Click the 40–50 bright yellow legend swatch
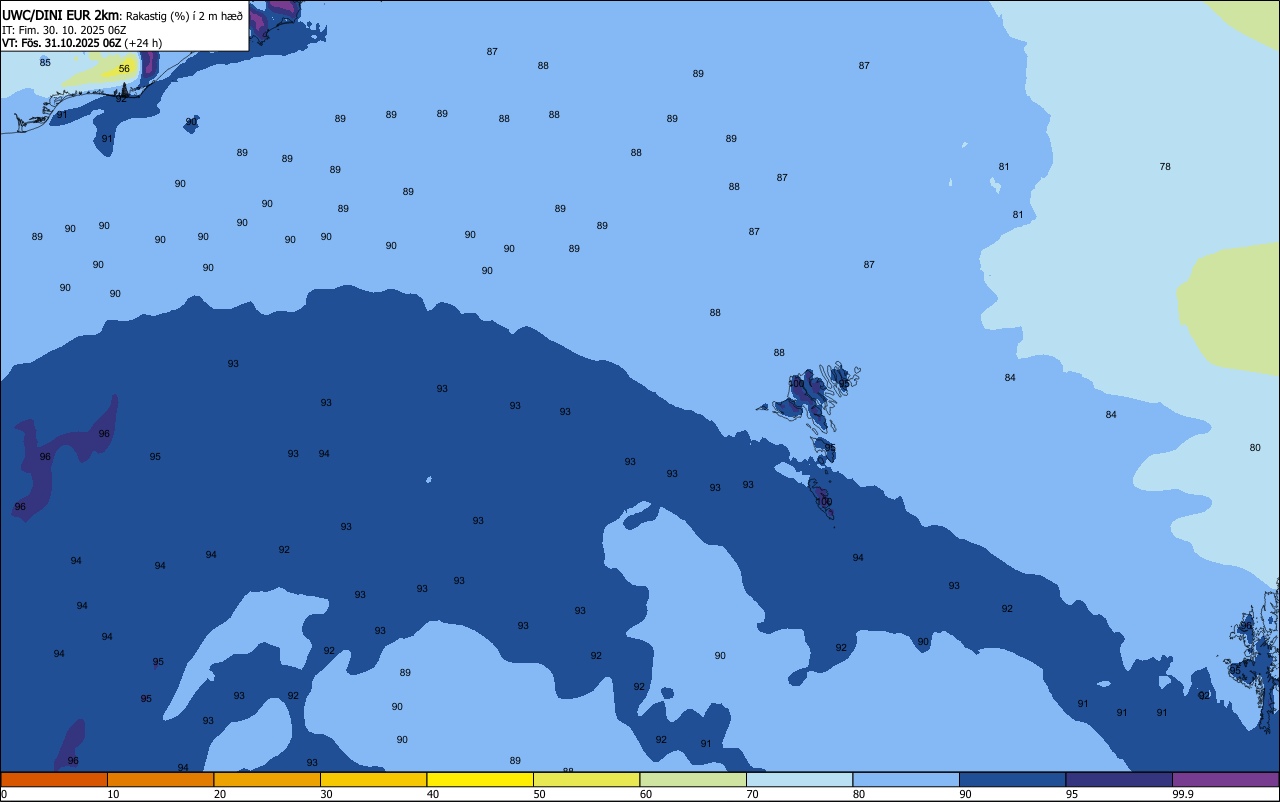The height and width of the screenshot is (802, 1280). (480, 779)
